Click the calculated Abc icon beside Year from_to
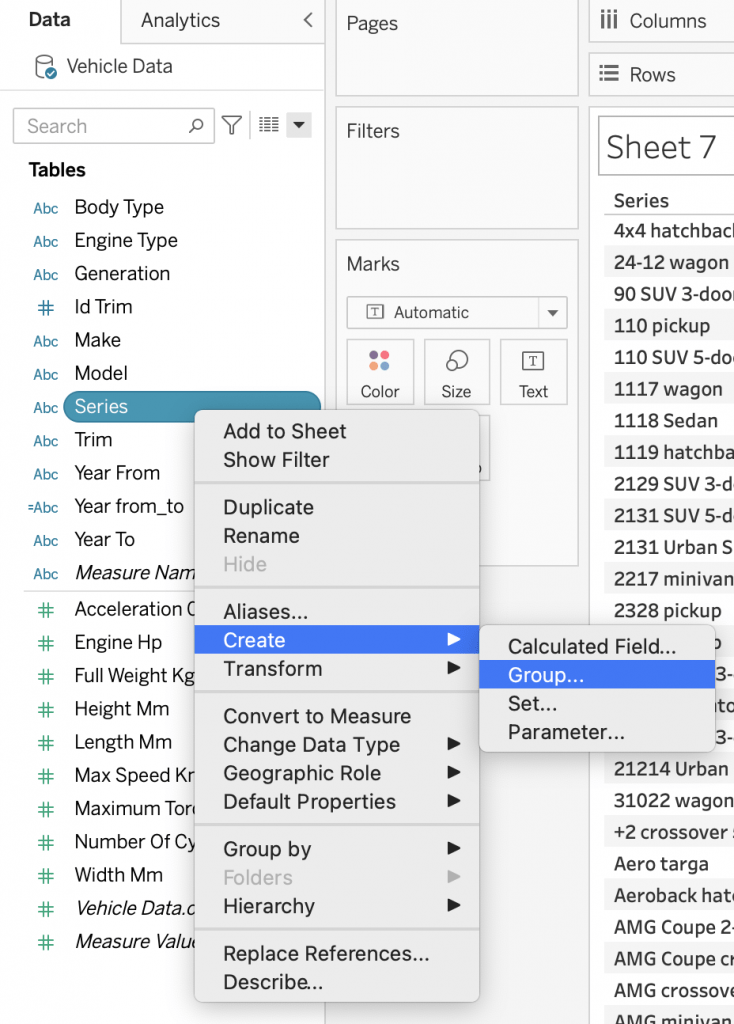The image size is (734, 1024). pos(45,507)
